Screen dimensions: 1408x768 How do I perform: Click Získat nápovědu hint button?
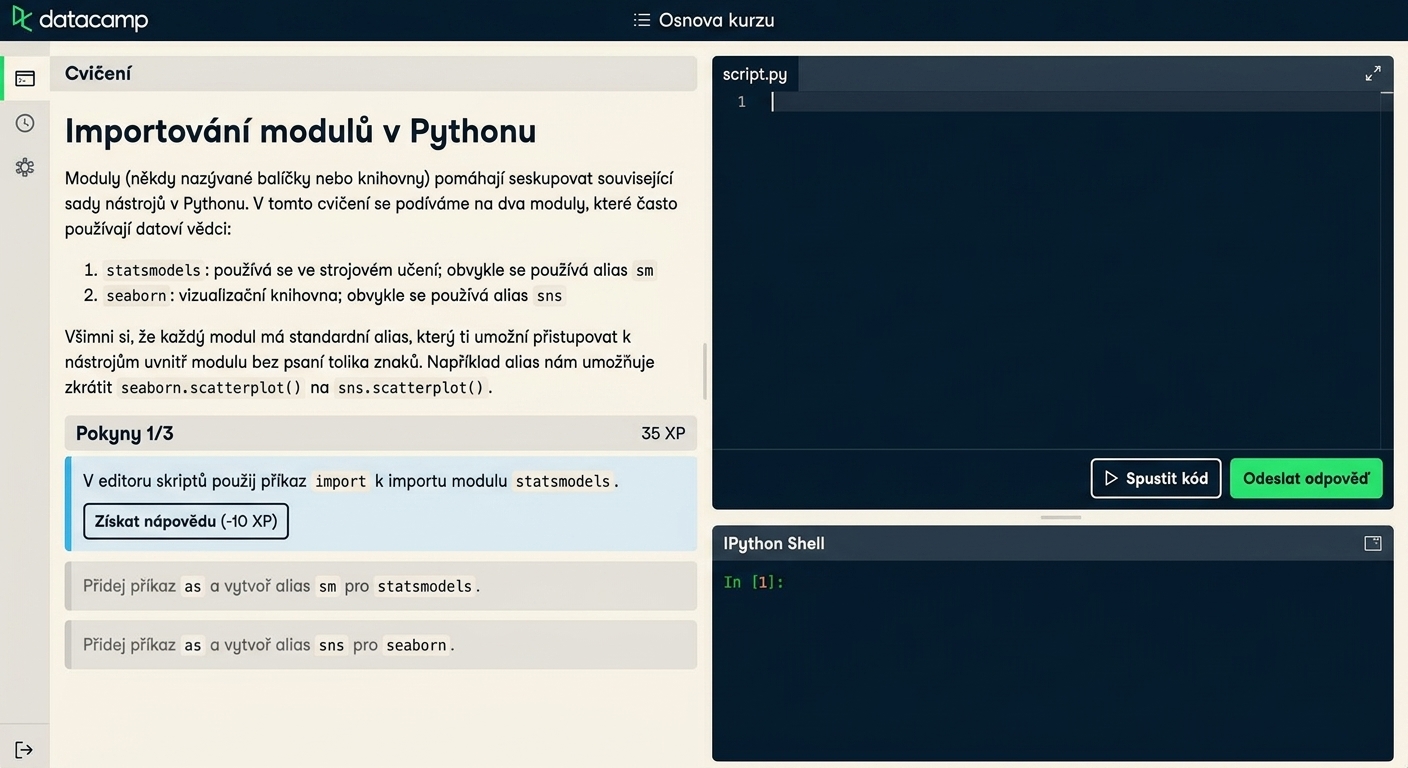(186, 521)
